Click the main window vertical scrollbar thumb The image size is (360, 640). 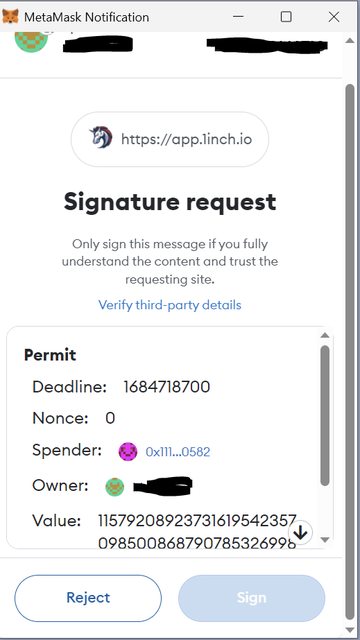350,352
